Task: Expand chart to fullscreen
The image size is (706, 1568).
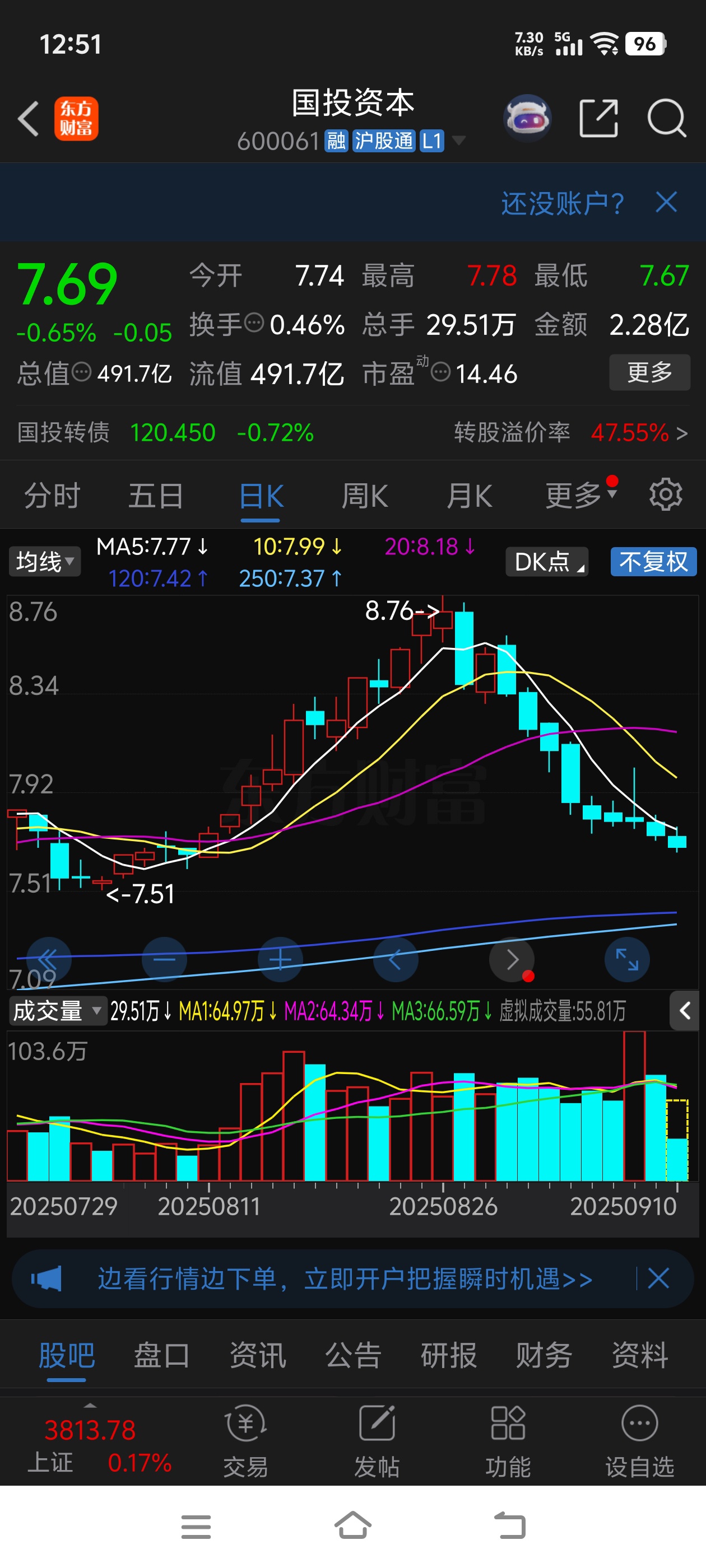Action: (627, 959)
